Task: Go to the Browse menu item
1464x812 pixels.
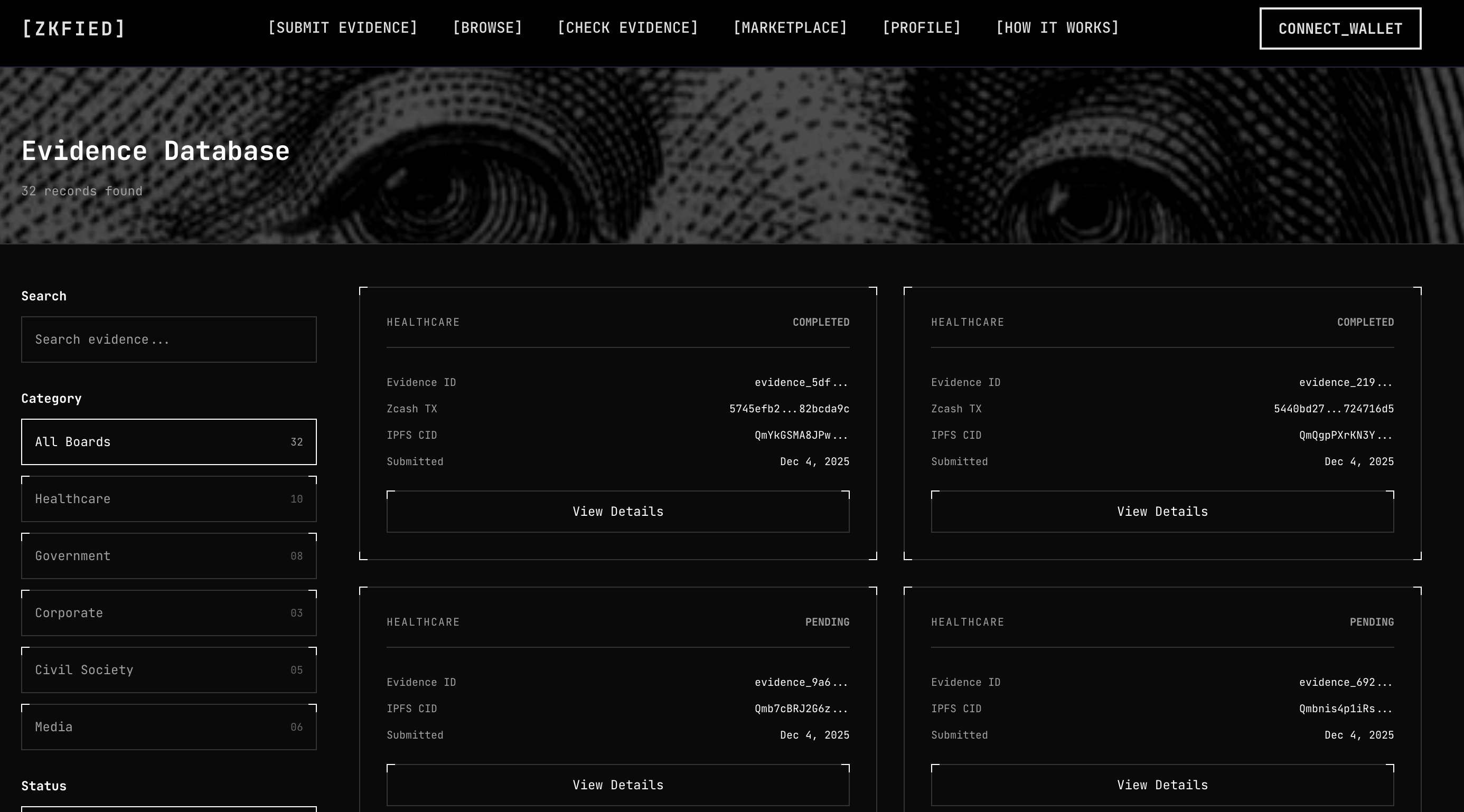Action: tap(487, 28)
